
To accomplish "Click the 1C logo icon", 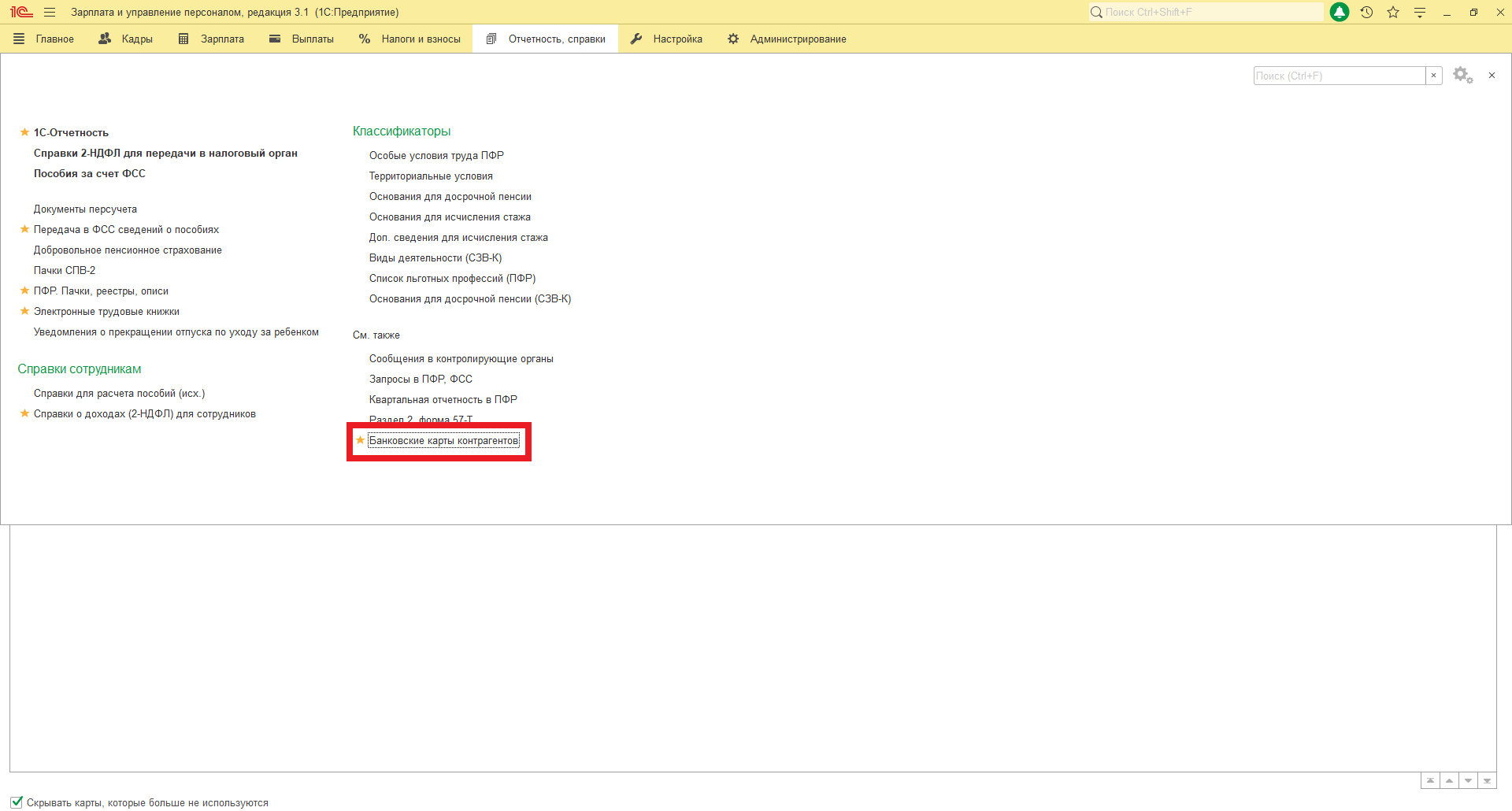I will (x=21, y=13).
